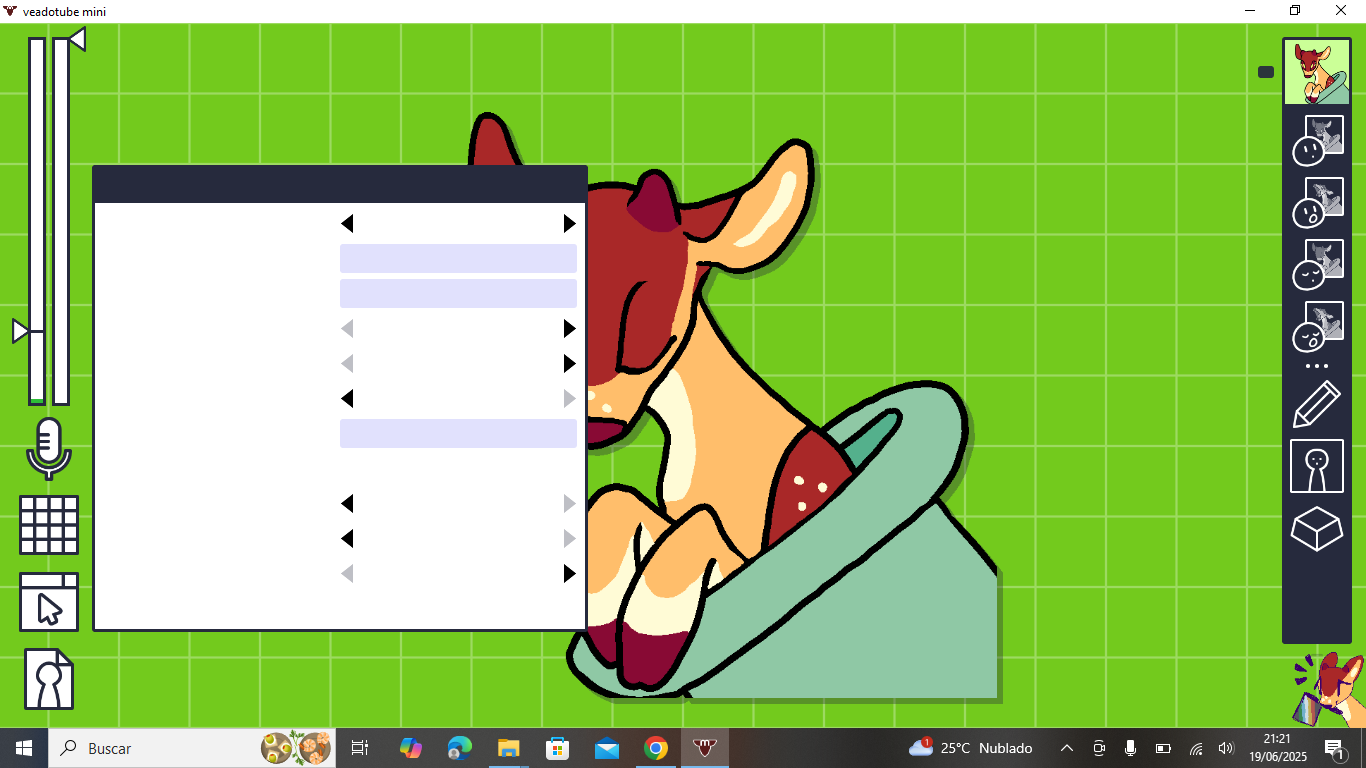Click the document with keyhole icon

point(49,679)
